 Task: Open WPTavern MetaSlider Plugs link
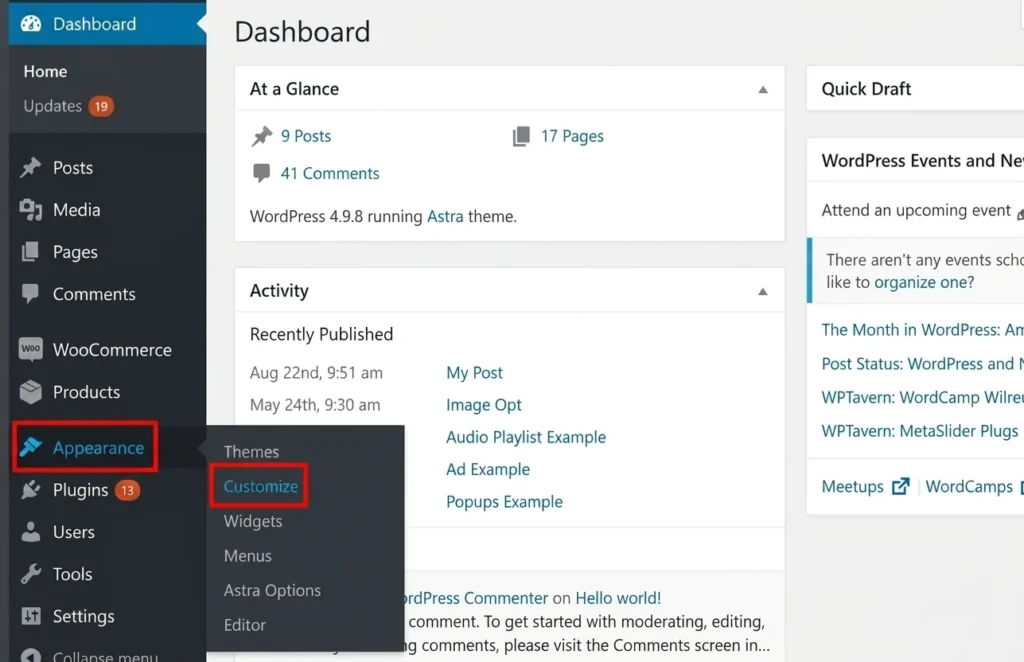point(920,431)
